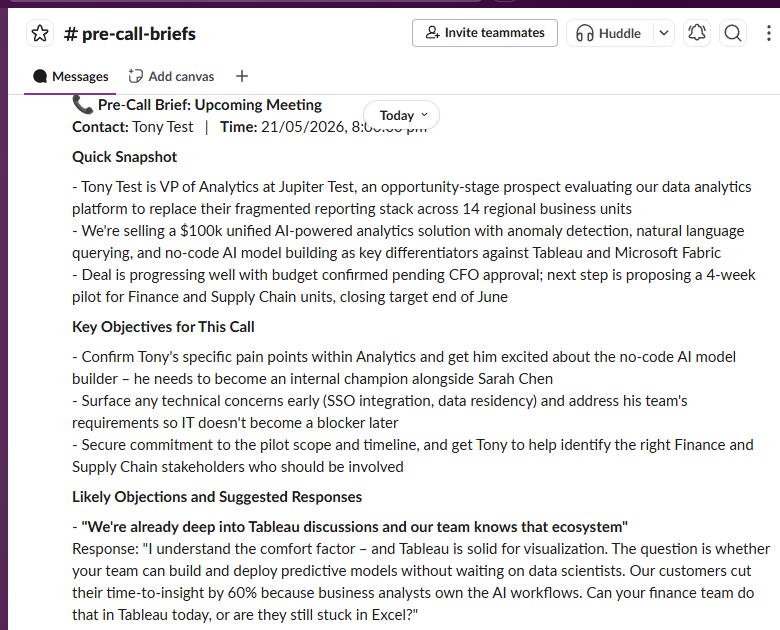Viewport: 780px width, 630px height.
Task: Click the line mentioning Sarah Chen
Action: [x=312, y=379]
